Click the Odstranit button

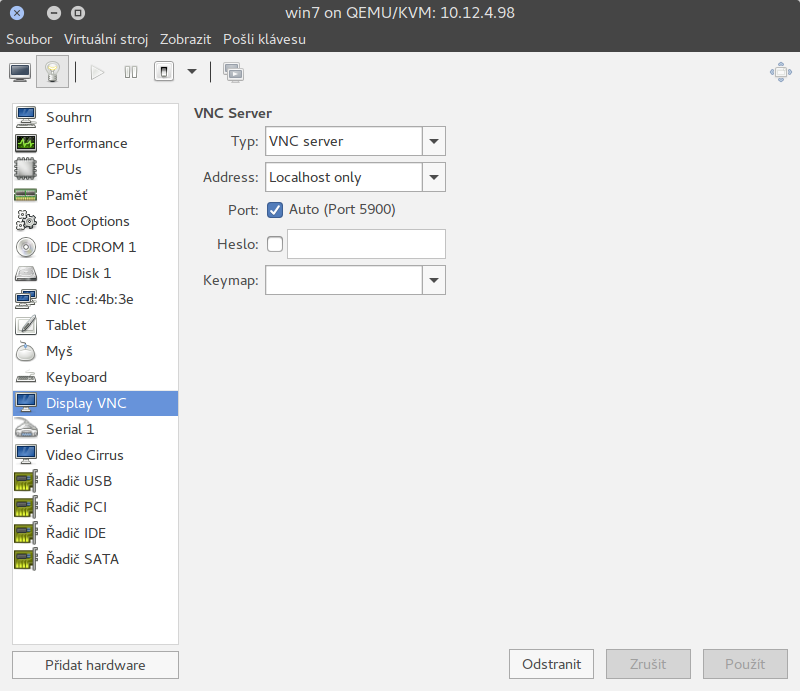551,664
